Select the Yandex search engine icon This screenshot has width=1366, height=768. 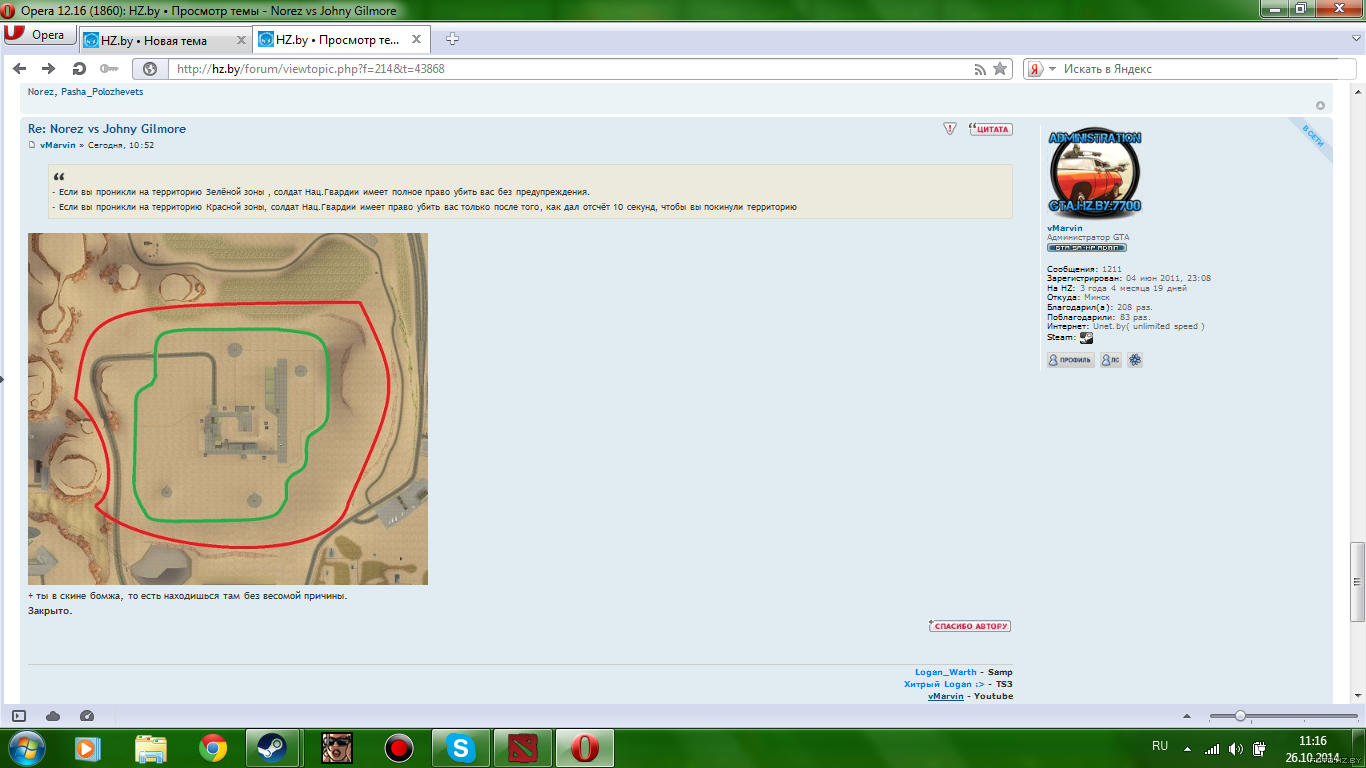coord(1036,69)
